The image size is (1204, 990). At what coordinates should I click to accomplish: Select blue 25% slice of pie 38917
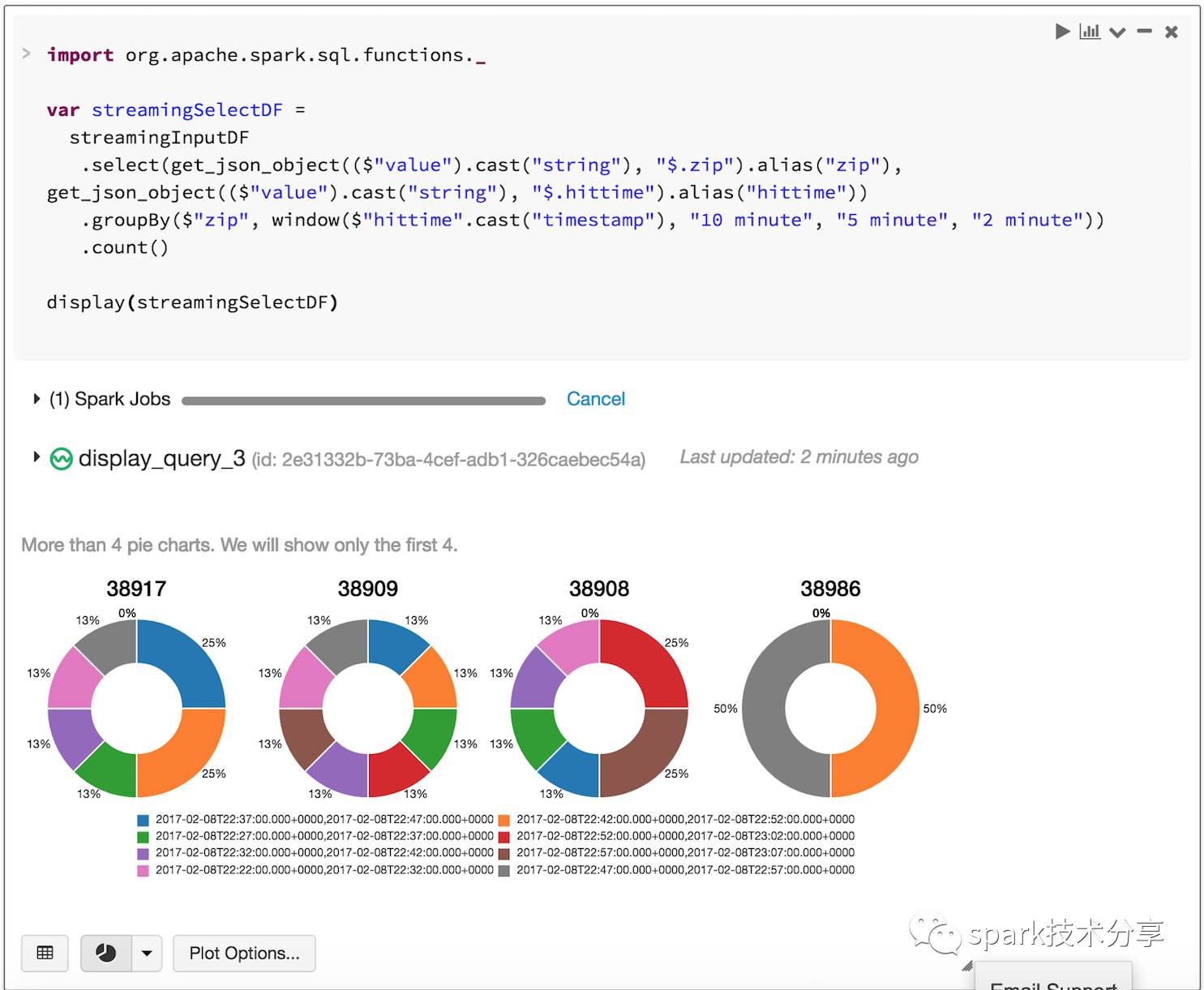point(185,660)
